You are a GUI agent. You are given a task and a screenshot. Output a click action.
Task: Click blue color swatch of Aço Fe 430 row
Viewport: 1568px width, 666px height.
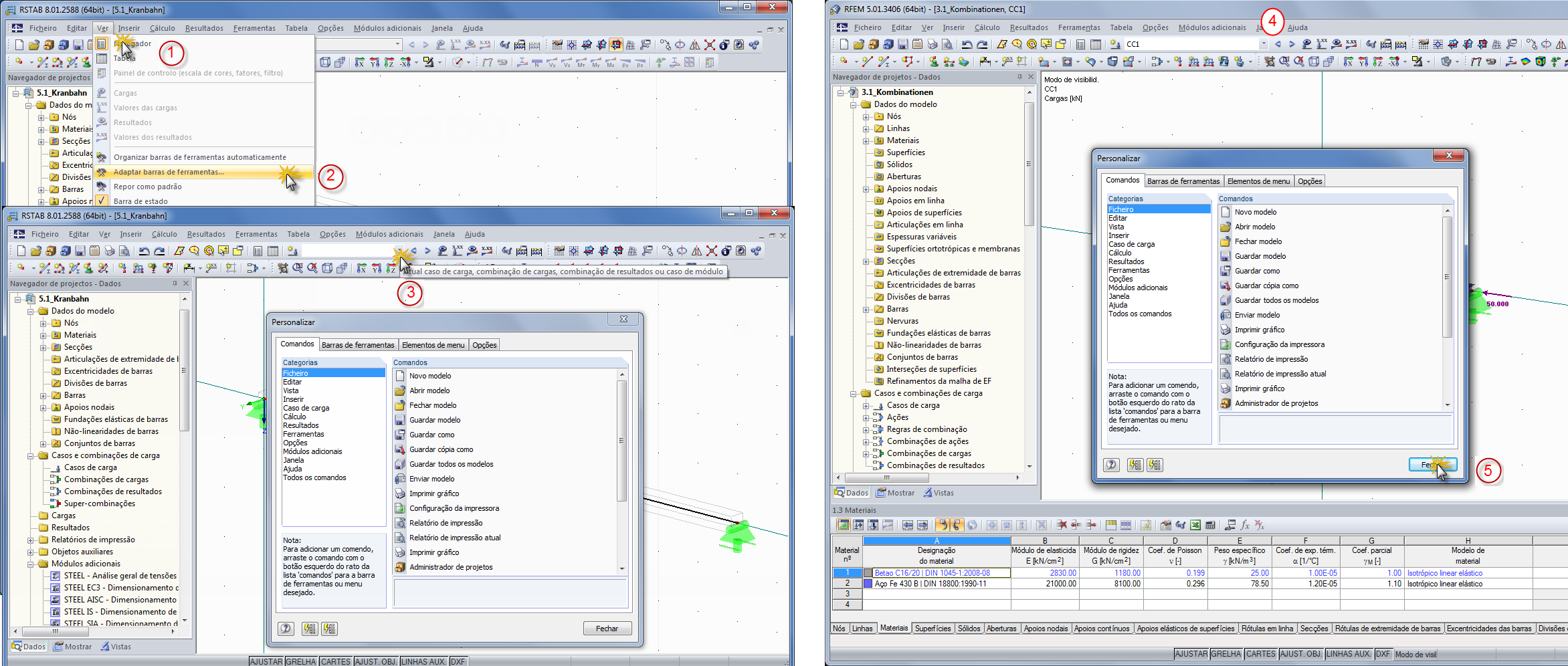(868, 584)
